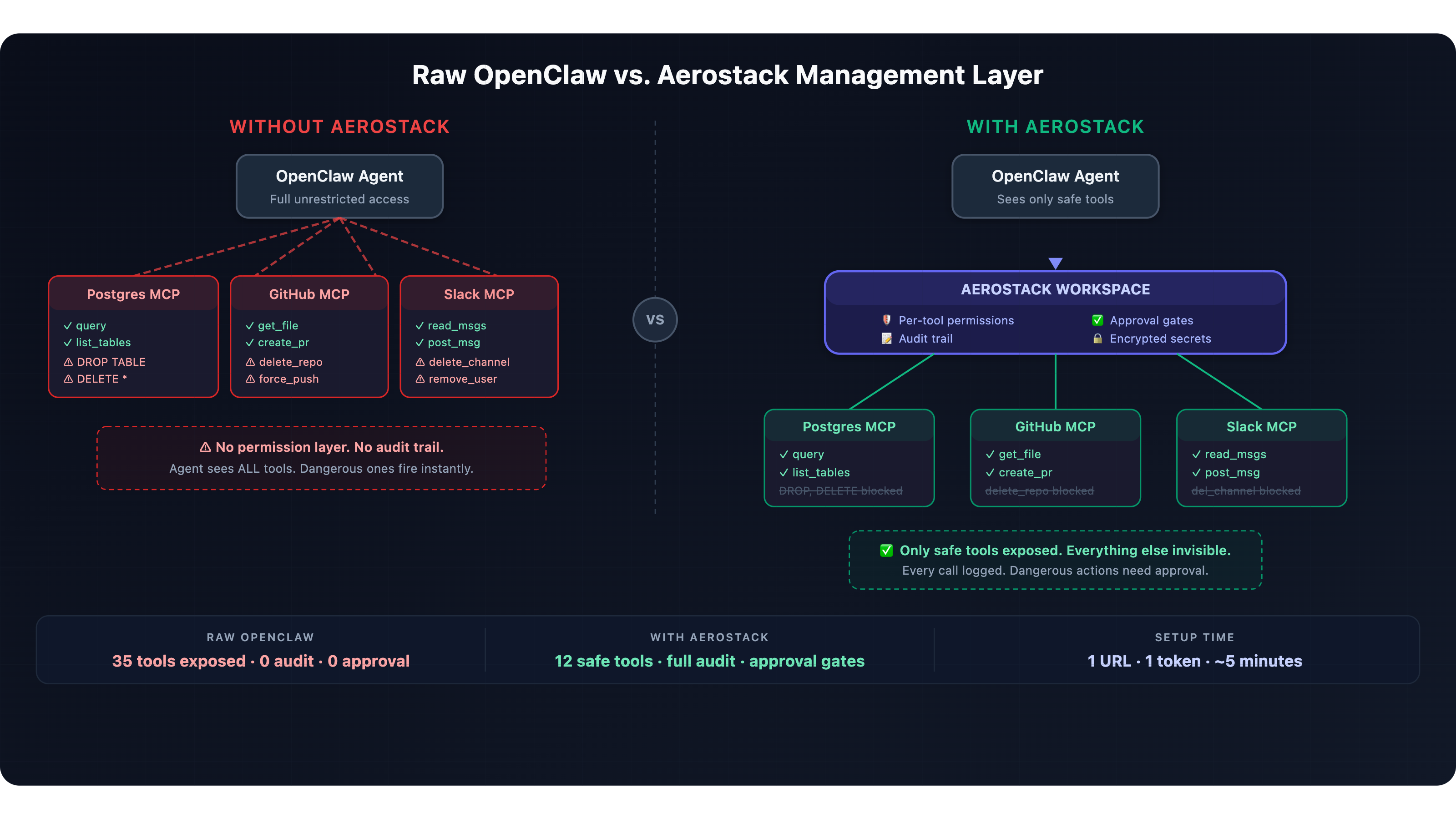The width and height of the screenshot is (1456, 819).
Task: Click the OpenClaw Agent Full unrestricted access box
Action: (x=339, y=187)
